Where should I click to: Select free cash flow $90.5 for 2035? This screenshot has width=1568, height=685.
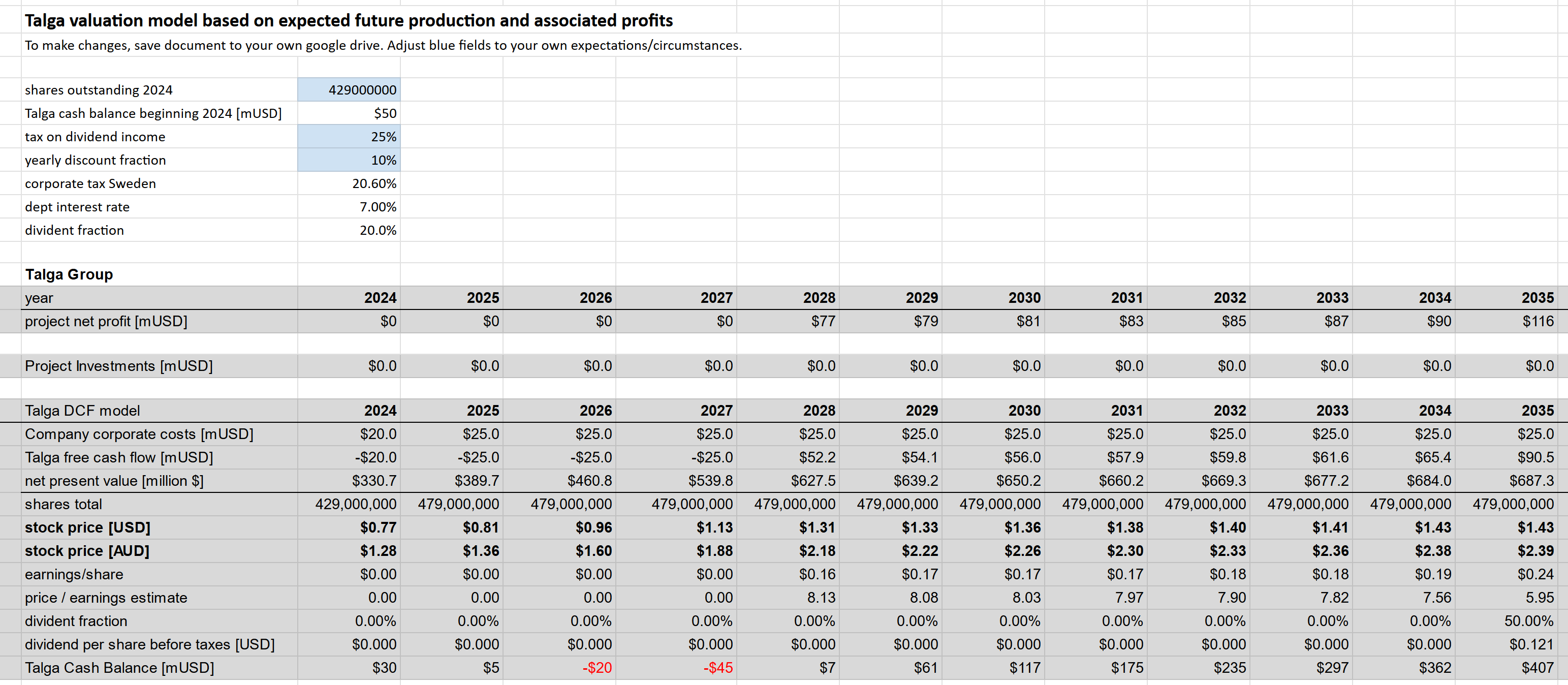[1506, 457]
